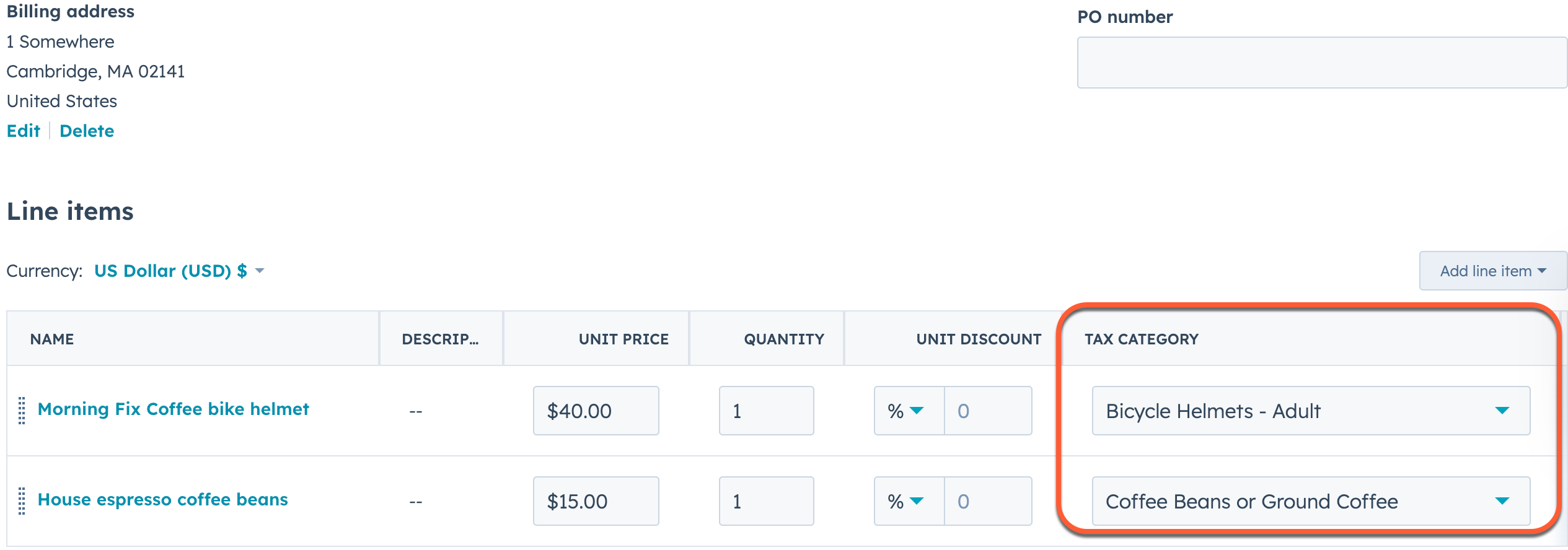Click quantity field for coffee beans

(766, 501)
